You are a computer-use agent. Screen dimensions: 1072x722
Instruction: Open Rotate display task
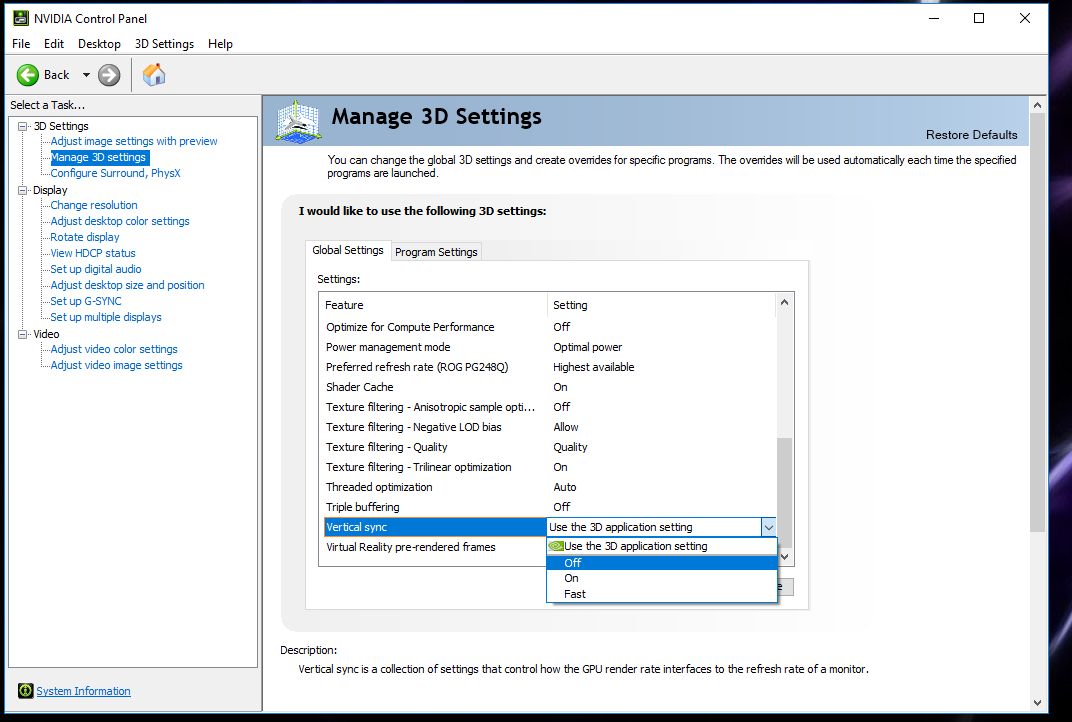pos(85,237)
